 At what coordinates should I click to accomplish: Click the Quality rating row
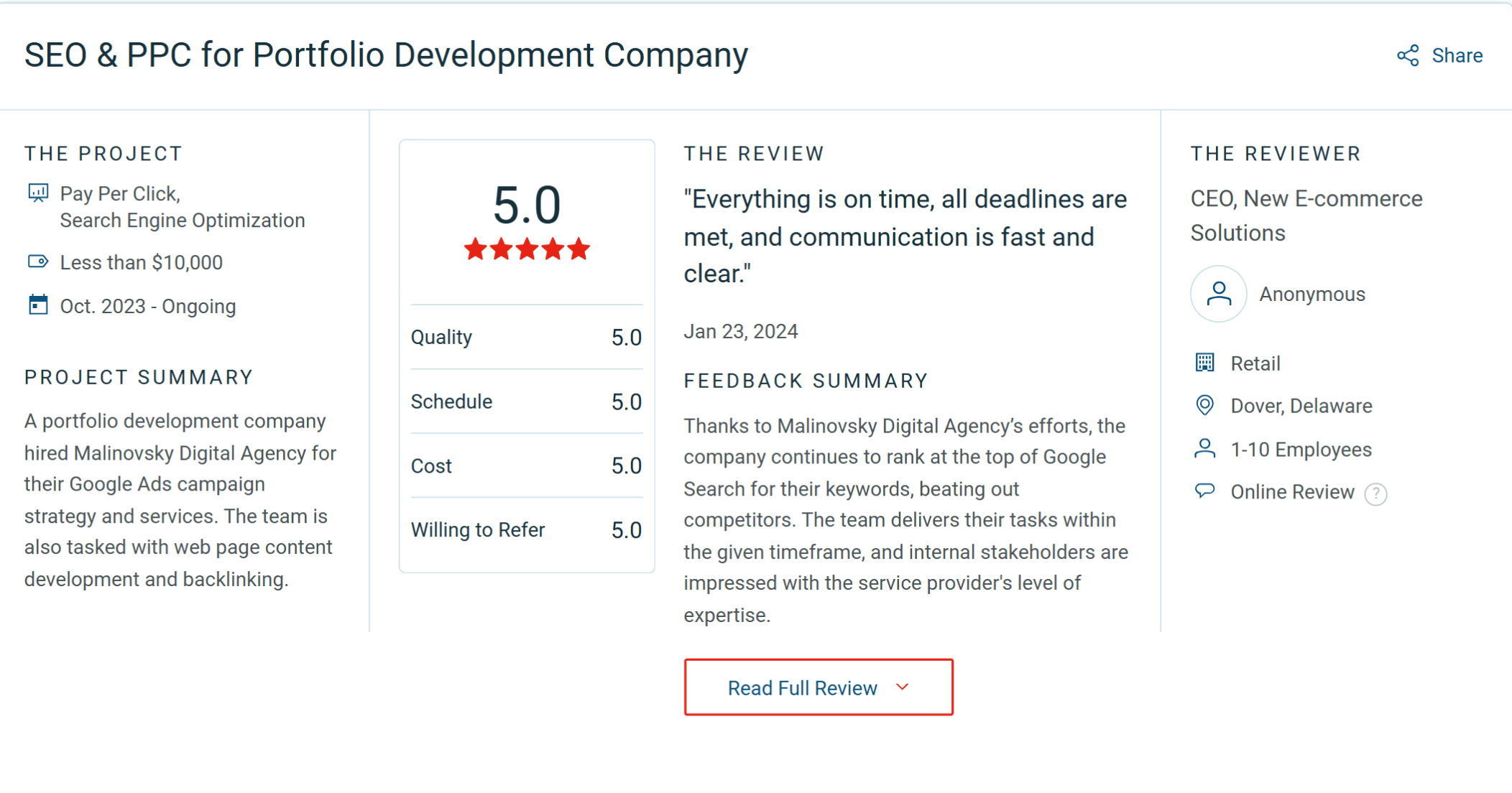pos(526,337)
